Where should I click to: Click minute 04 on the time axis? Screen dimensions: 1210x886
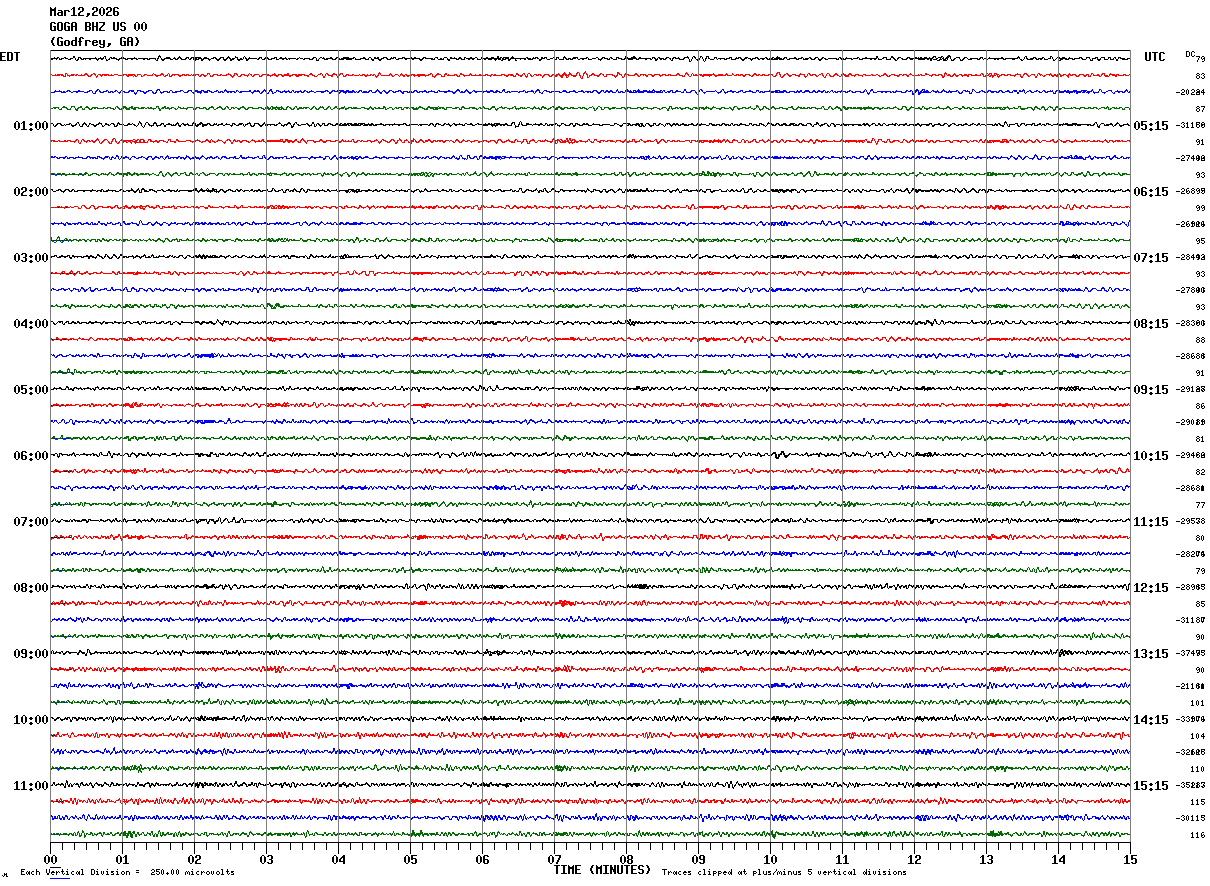(x=338, y=859)
